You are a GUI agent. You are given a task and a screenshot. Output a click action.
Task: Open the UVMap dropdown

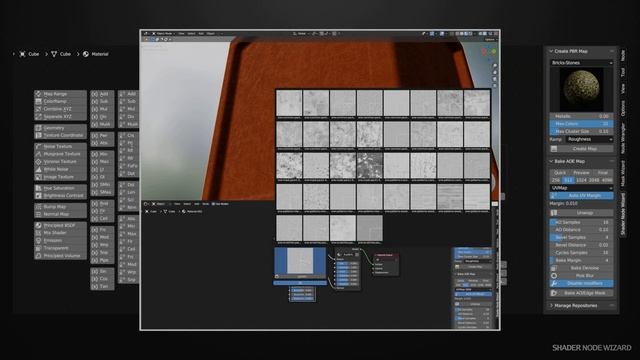[x=581, y=188]
